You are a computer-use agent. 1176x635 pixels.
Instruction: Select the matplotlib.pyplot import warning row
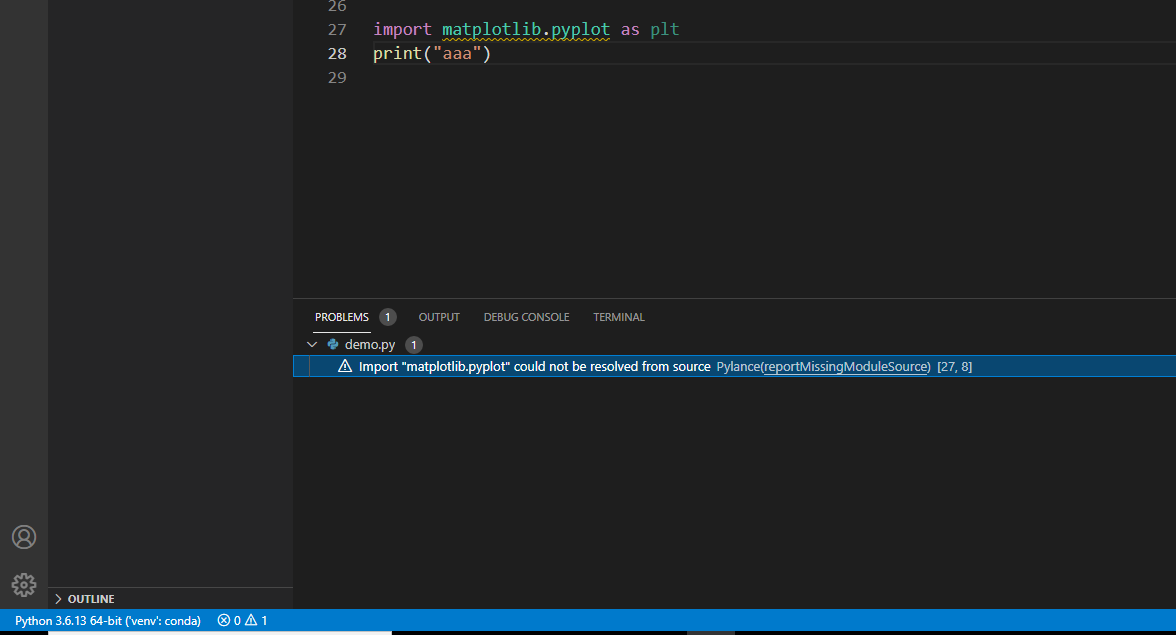pos(734,367)
